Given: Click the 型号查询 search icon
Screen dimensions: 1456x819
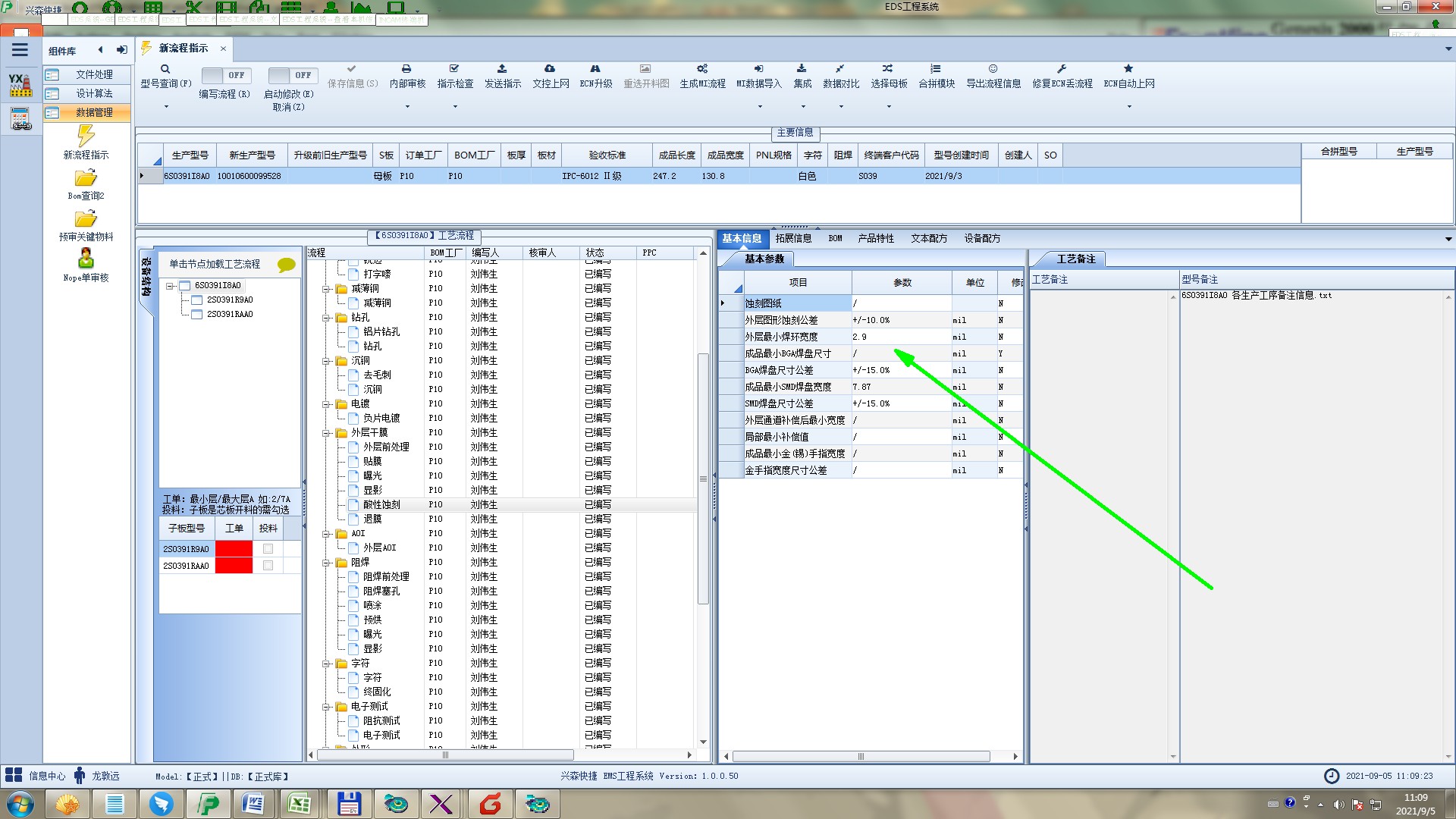Looking at the screenshot, I should [x=165, y=69].
